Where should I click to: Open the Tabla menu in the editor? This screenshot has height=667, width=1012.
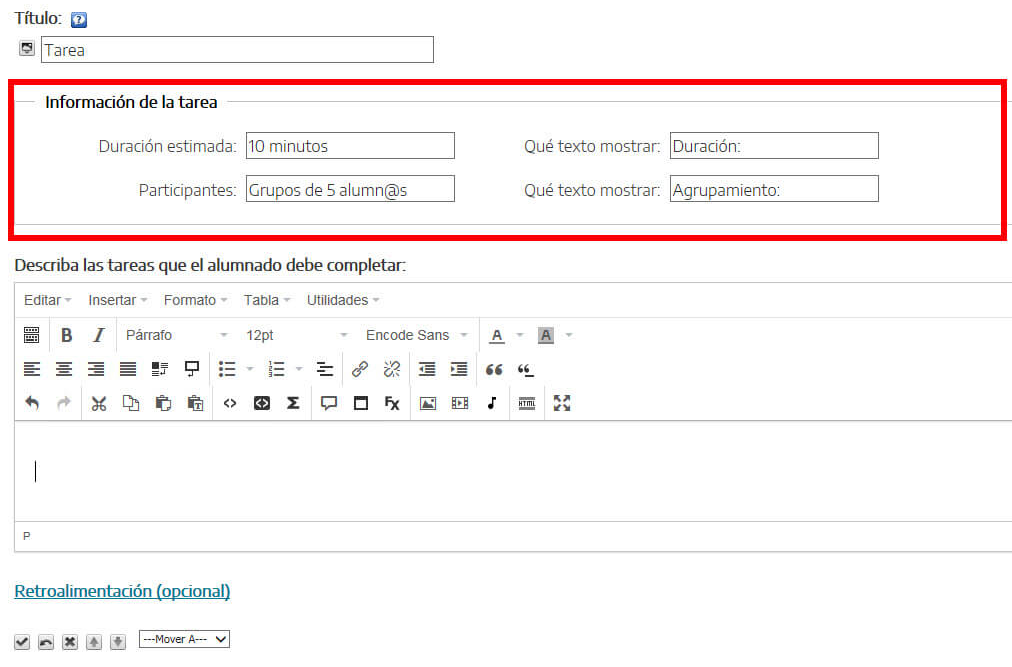pos(261,299)
